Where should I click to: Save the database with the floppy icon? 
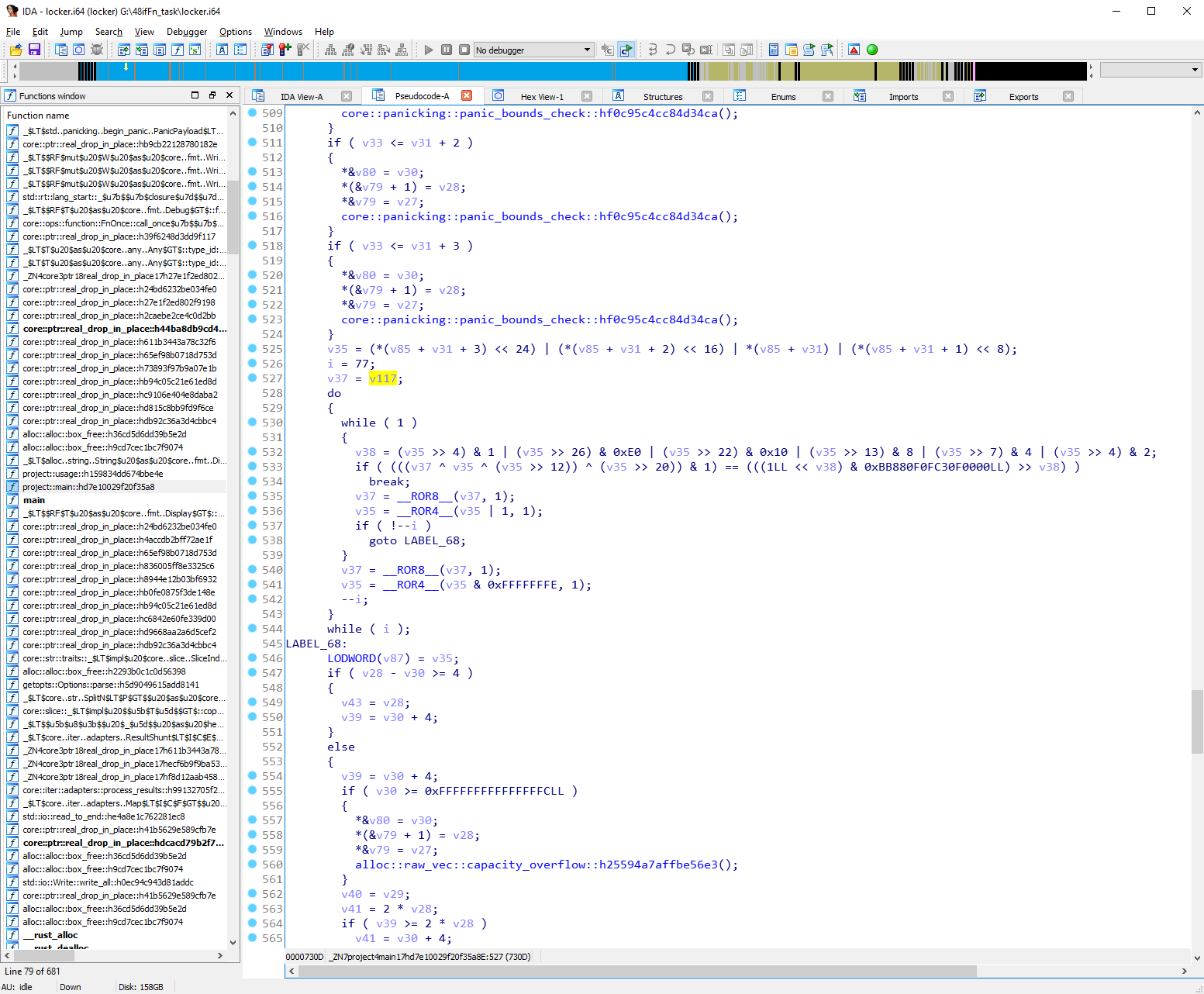click(34, 50)
